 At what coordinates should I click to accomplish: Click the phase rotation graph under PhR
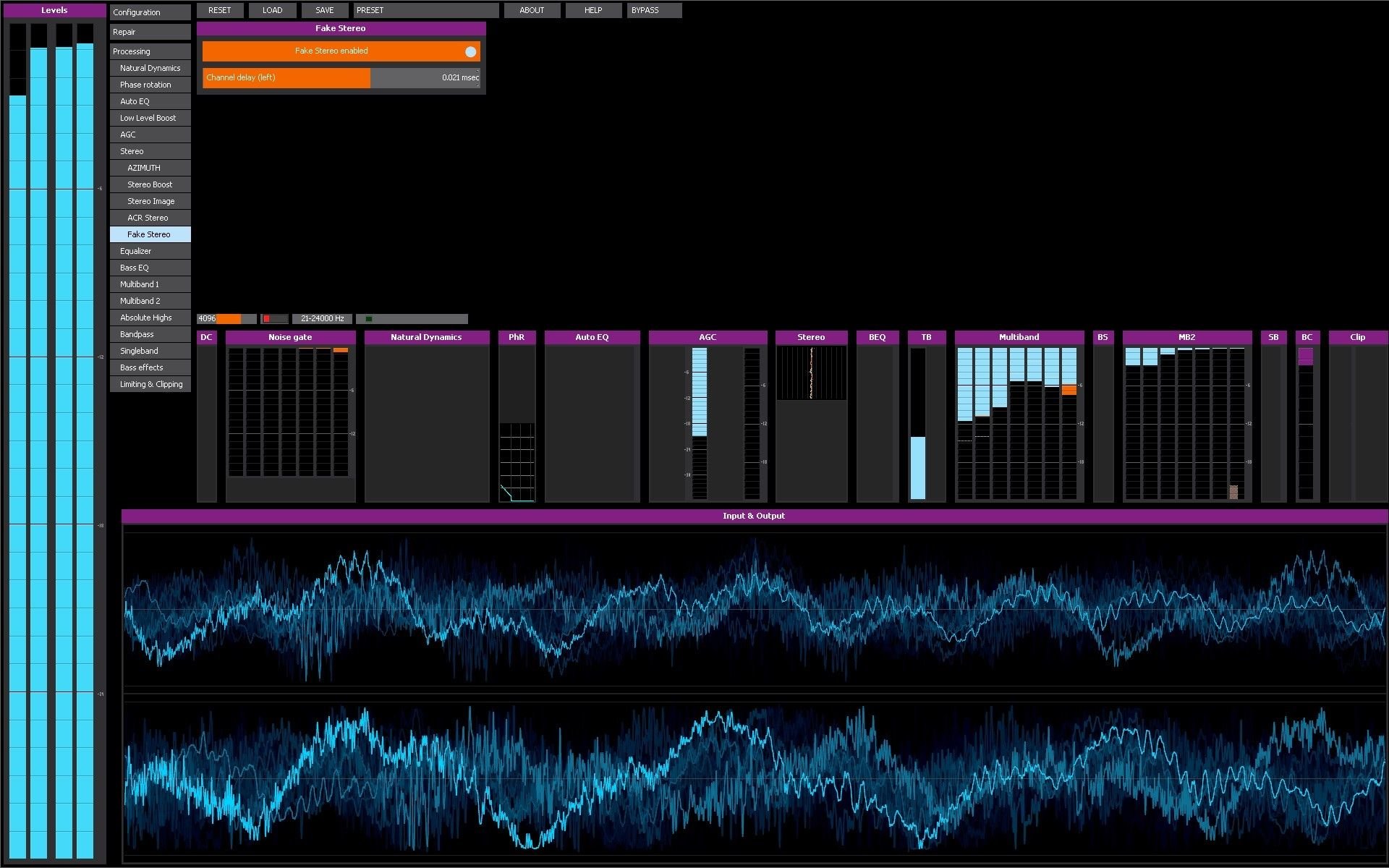tap(517, 462)
